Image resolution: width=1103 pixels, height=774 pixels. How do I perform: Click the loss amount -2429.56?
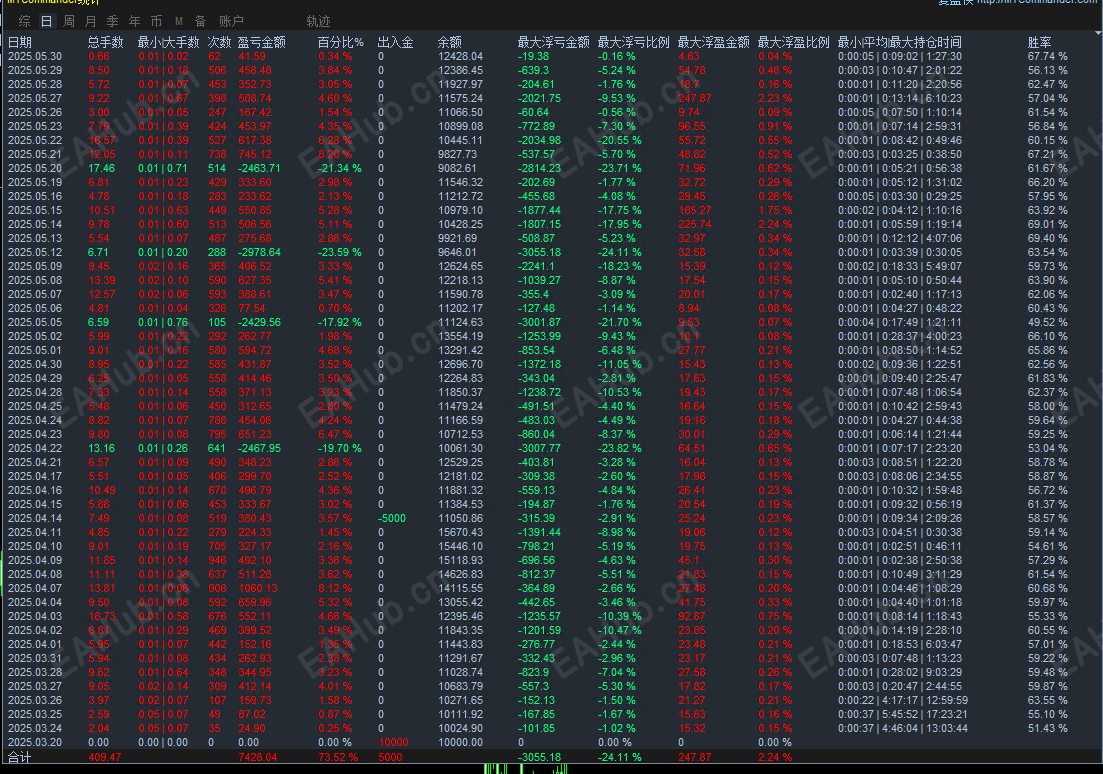tap(259, 322)
